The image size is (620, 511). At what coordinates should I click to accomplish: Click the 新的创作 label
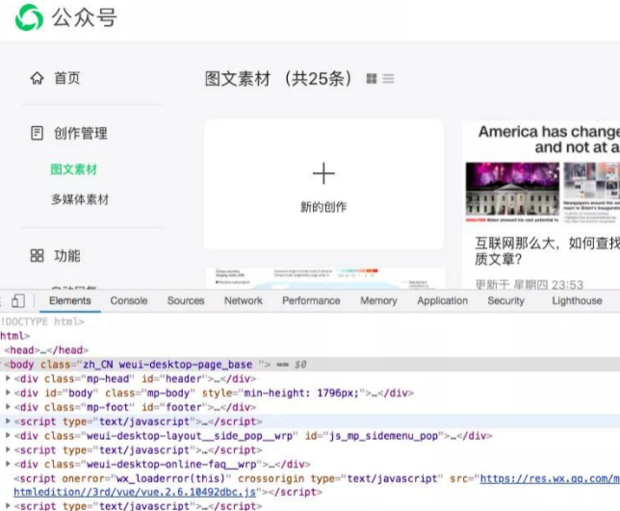[323, 207]
